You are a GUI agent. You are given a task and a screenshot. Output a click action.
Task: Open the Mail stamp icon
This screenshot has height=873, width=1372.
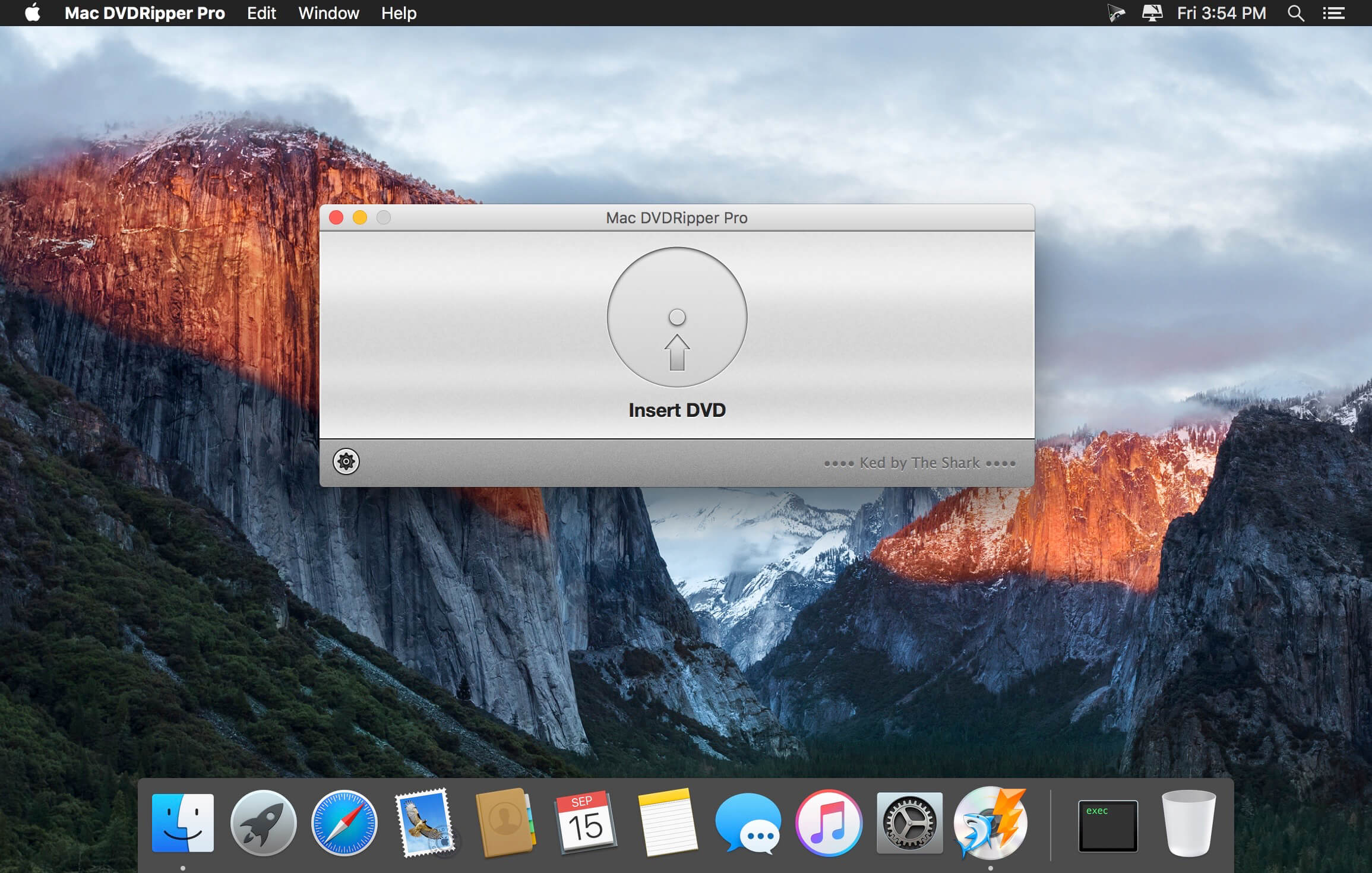424,823
